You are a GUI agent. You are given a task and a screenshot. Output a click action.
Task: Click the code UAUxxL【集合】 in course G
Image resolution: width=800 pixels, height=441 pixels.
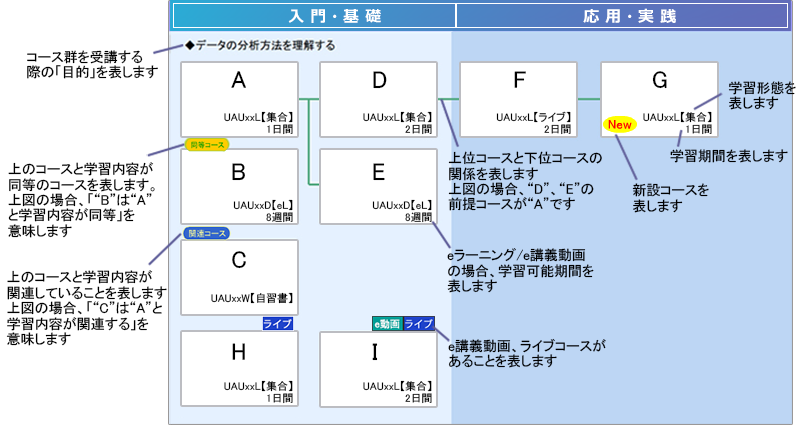(x=677, y=117)
